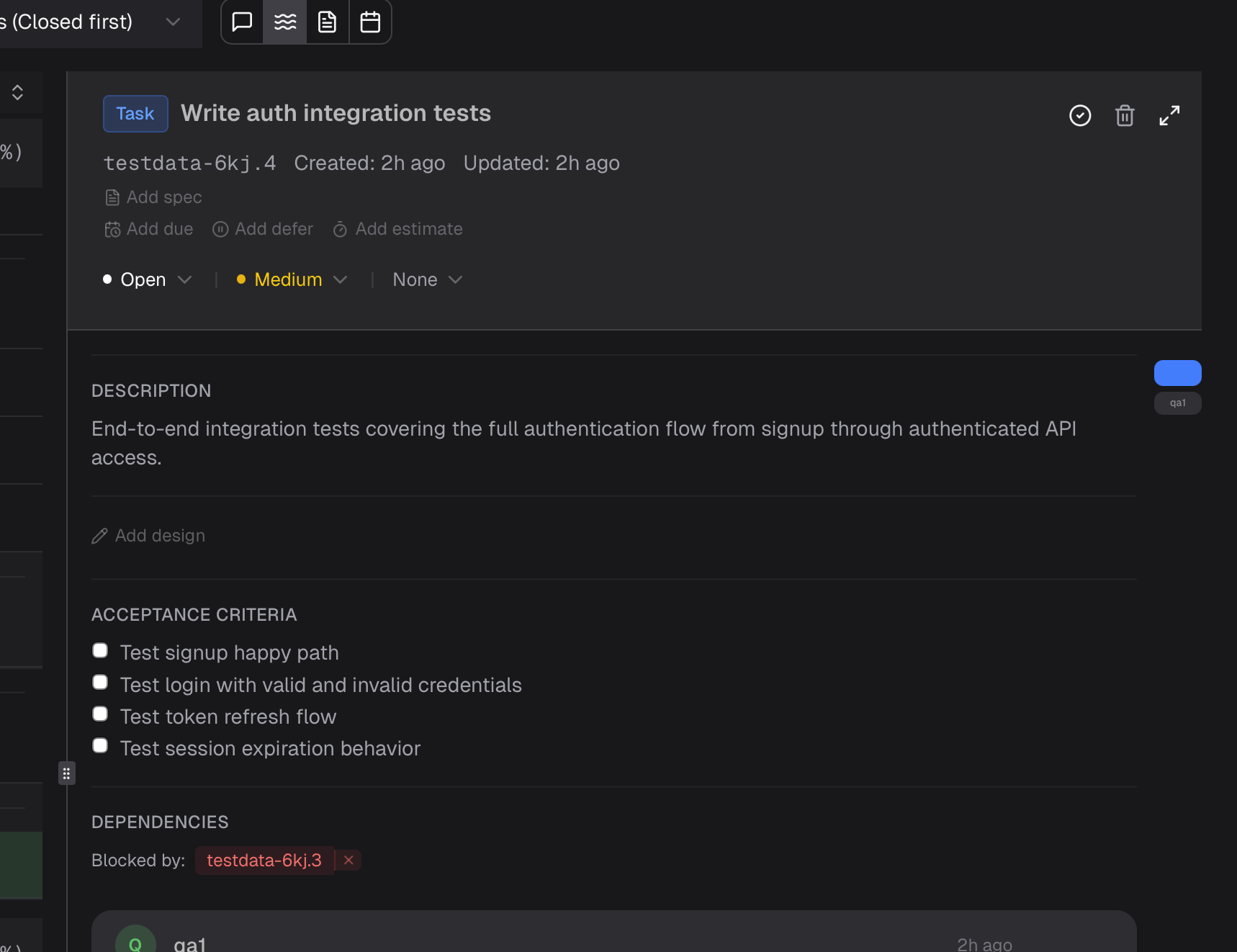Check 'Test token refresh flow'
The height and width of the screenshot is (952, 1237).
point(99,714)
